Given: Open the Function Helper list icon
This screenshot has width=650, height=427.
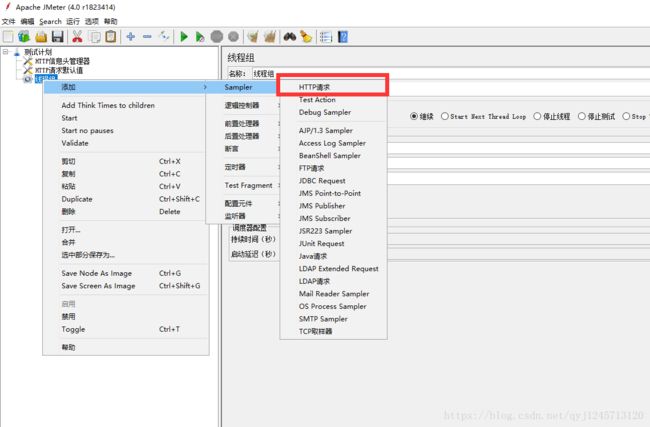Looking at the screenshot, I should coord(326,37).
